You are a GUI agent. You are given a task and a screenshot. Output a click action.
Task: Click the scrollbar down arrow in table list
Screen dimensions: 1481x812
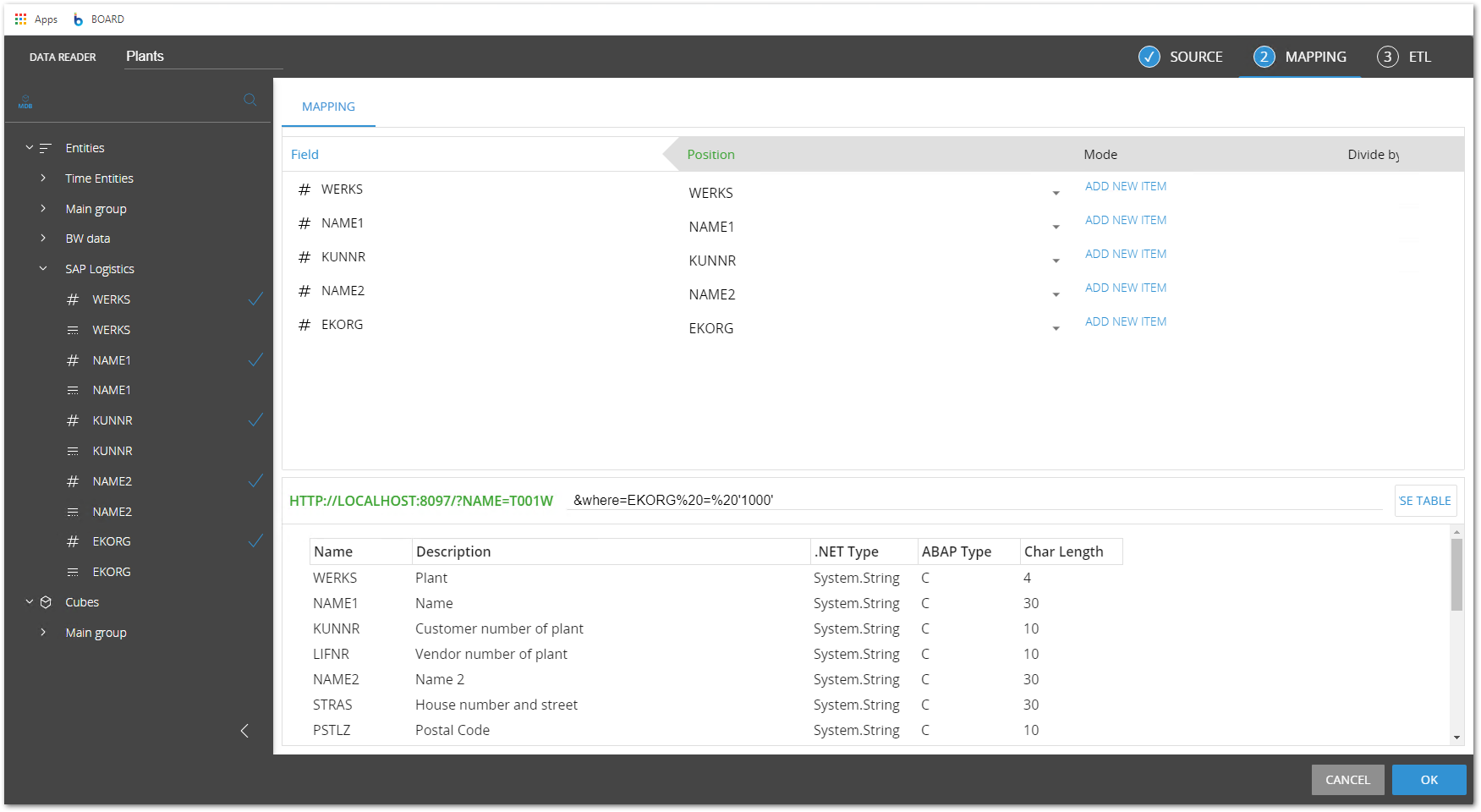click(x=1456, y=738)
